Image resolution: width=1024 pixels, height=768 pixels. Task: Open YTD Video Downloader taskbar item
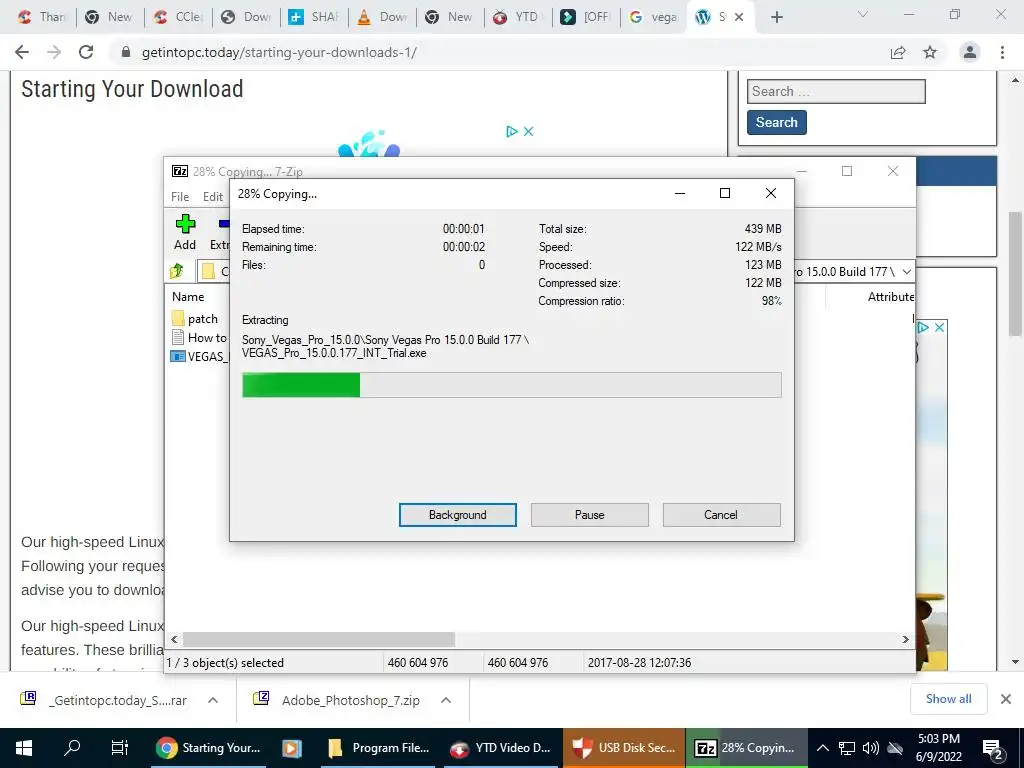pyautogui.click(x=502, y=748)
